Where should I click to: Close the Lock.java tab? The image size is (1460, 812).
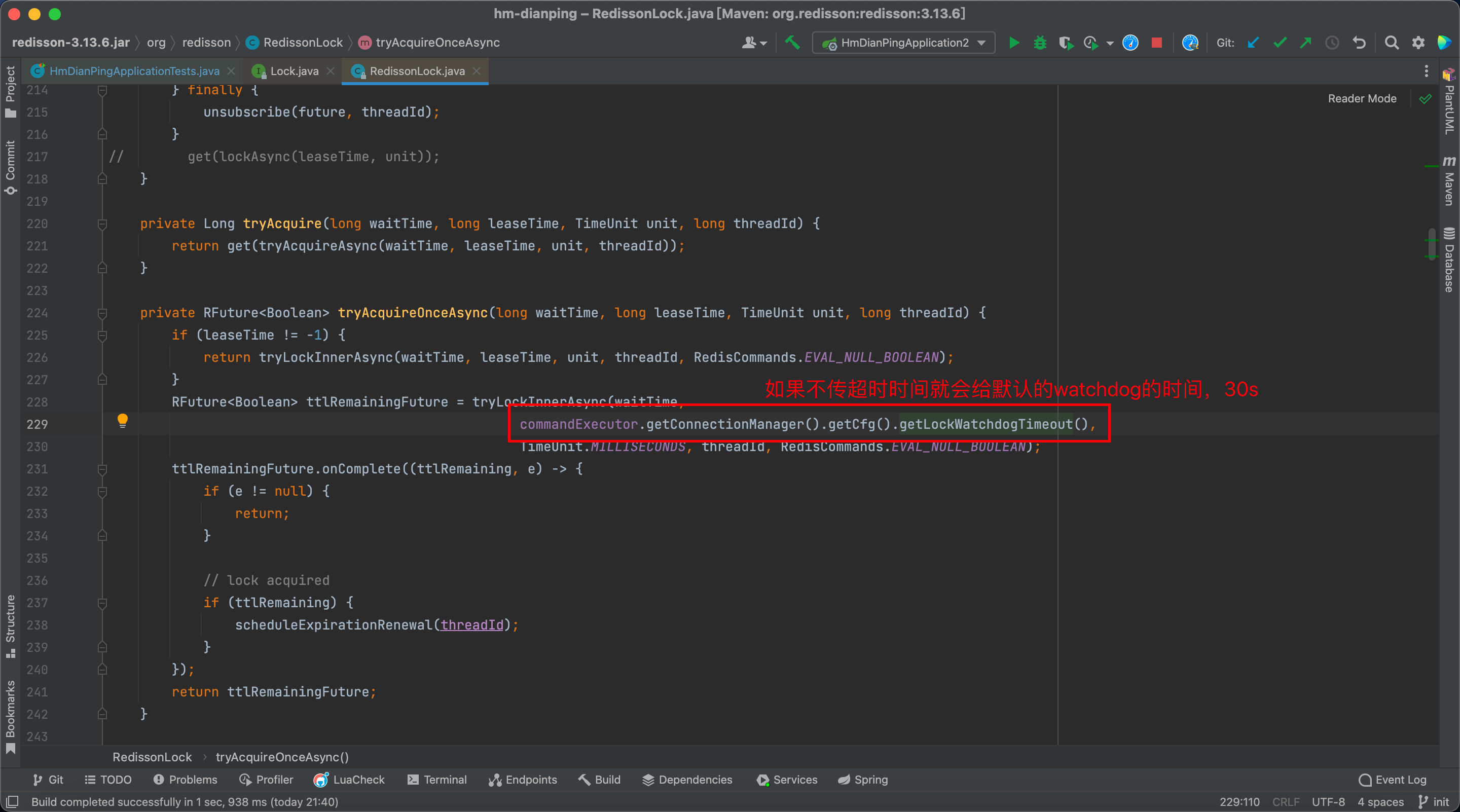click(x=331, y=71)
